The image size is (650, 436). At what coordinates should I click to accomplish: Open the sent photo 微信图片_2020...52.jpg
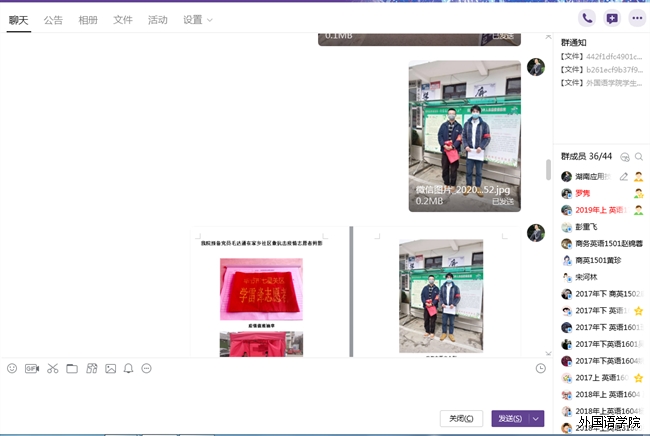pos(465,136)
